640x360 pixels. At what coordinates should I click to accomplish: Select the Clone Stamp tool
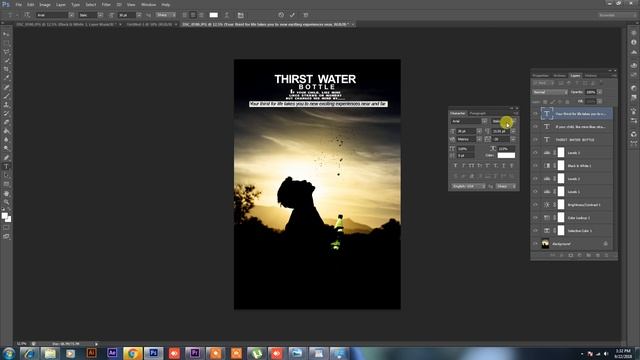(6, 105)
